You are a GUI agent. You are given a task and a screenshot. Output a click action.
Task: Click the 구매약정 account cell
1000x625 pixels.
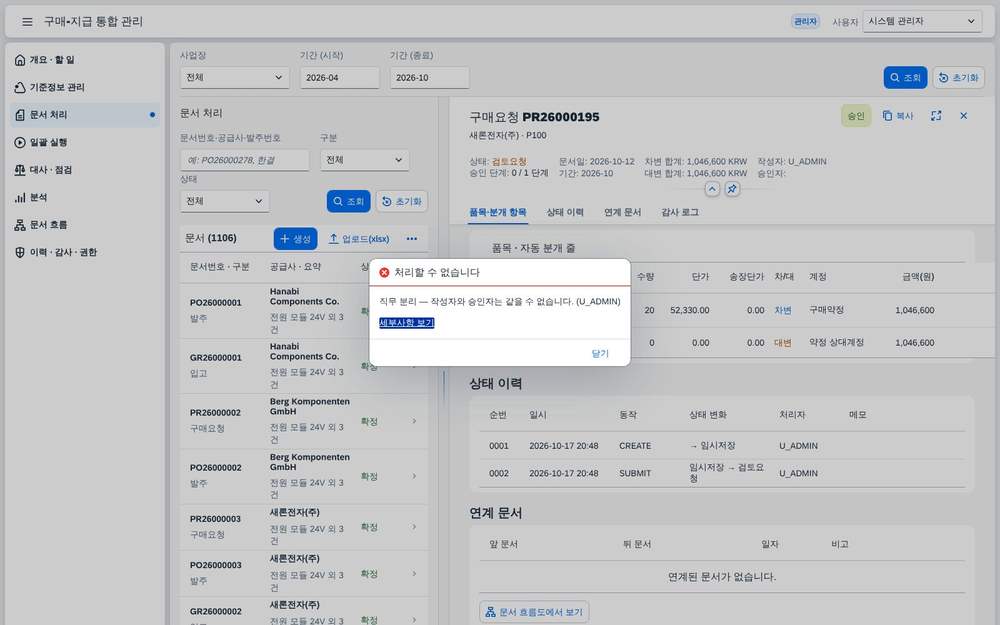pyautogui.click(x=826, y=310)
